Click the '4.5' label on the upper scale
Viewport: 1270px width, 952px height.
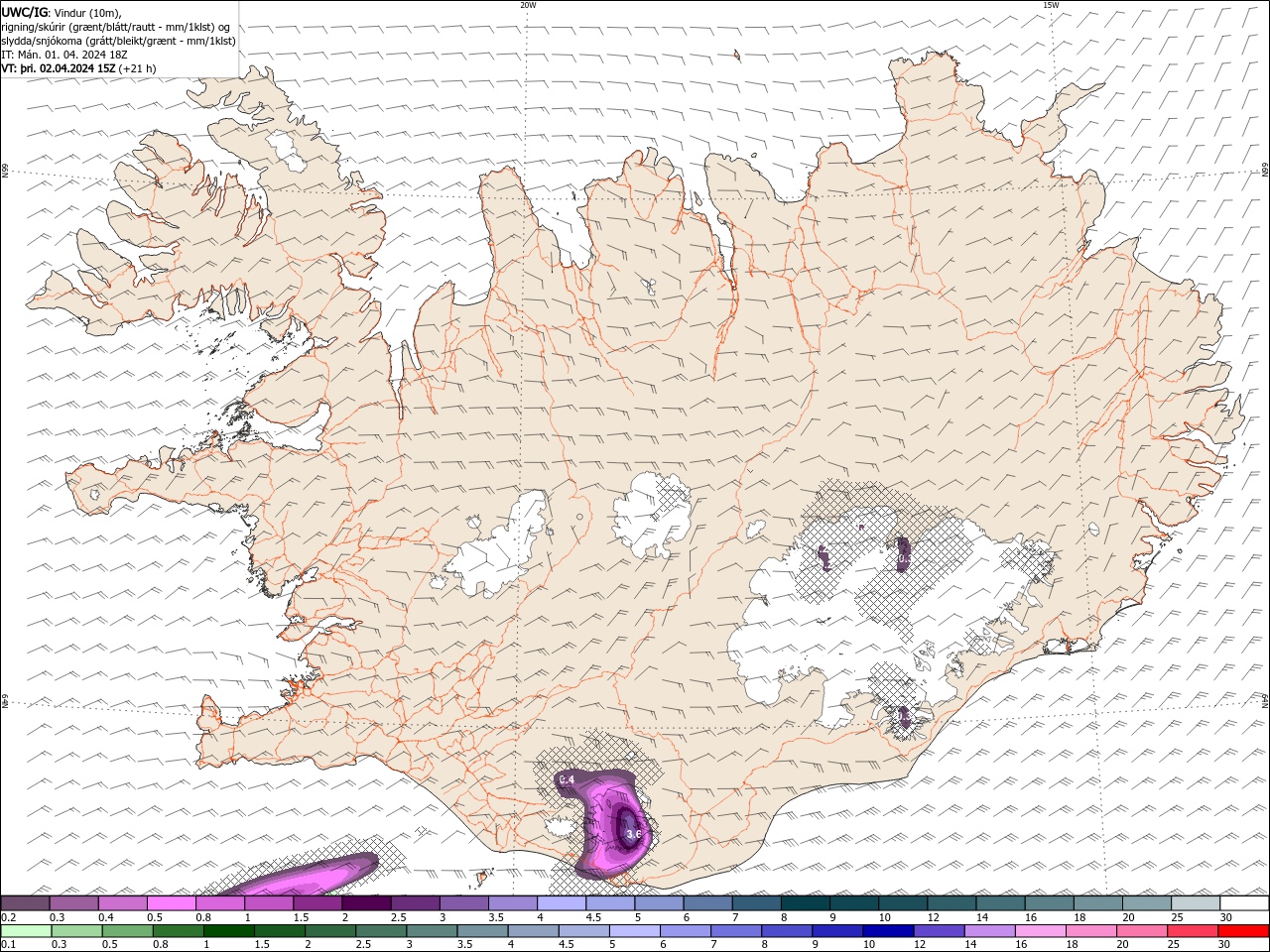pyautogui.click(x=593, y=917)
